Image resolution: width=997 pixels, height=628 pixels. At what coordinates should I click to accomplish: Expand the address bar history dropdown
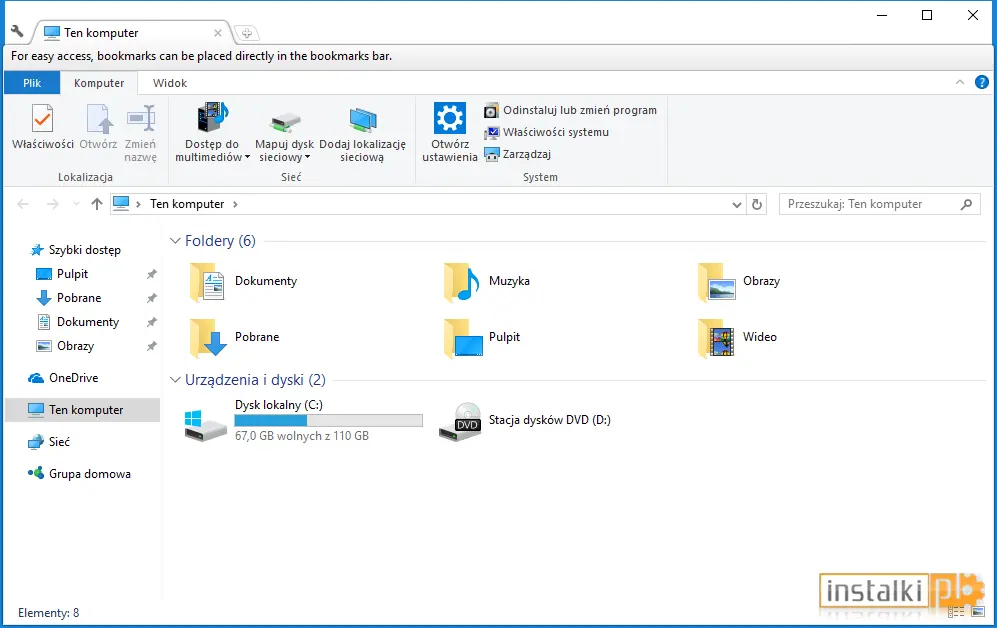tap(736, 205)
